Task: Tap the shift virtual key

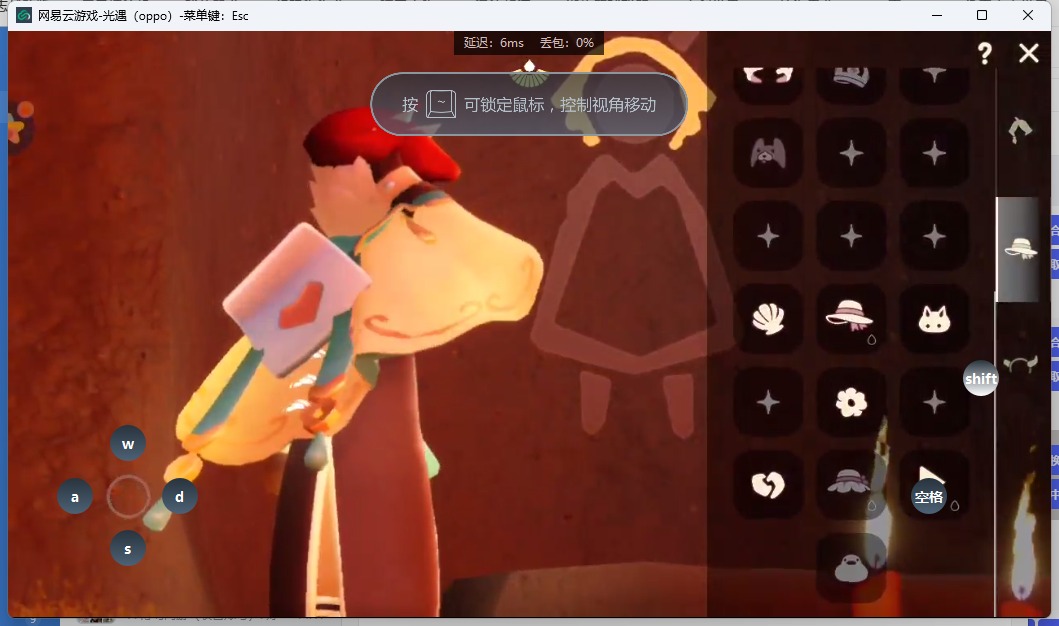Action: [x=981, y=378]
